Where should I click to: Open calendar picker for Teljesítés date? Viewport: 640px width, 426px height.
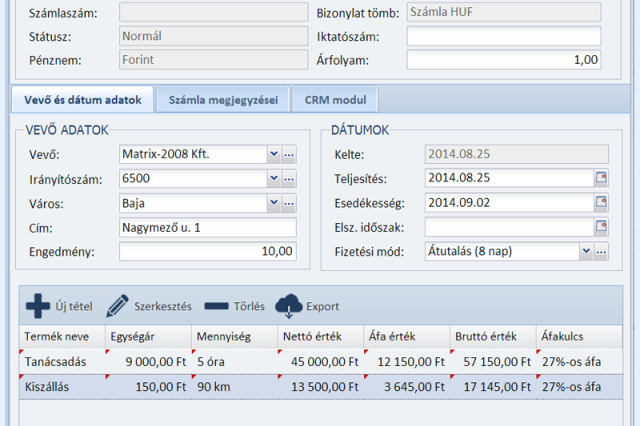pyautogui.click(x=601, y=178)
